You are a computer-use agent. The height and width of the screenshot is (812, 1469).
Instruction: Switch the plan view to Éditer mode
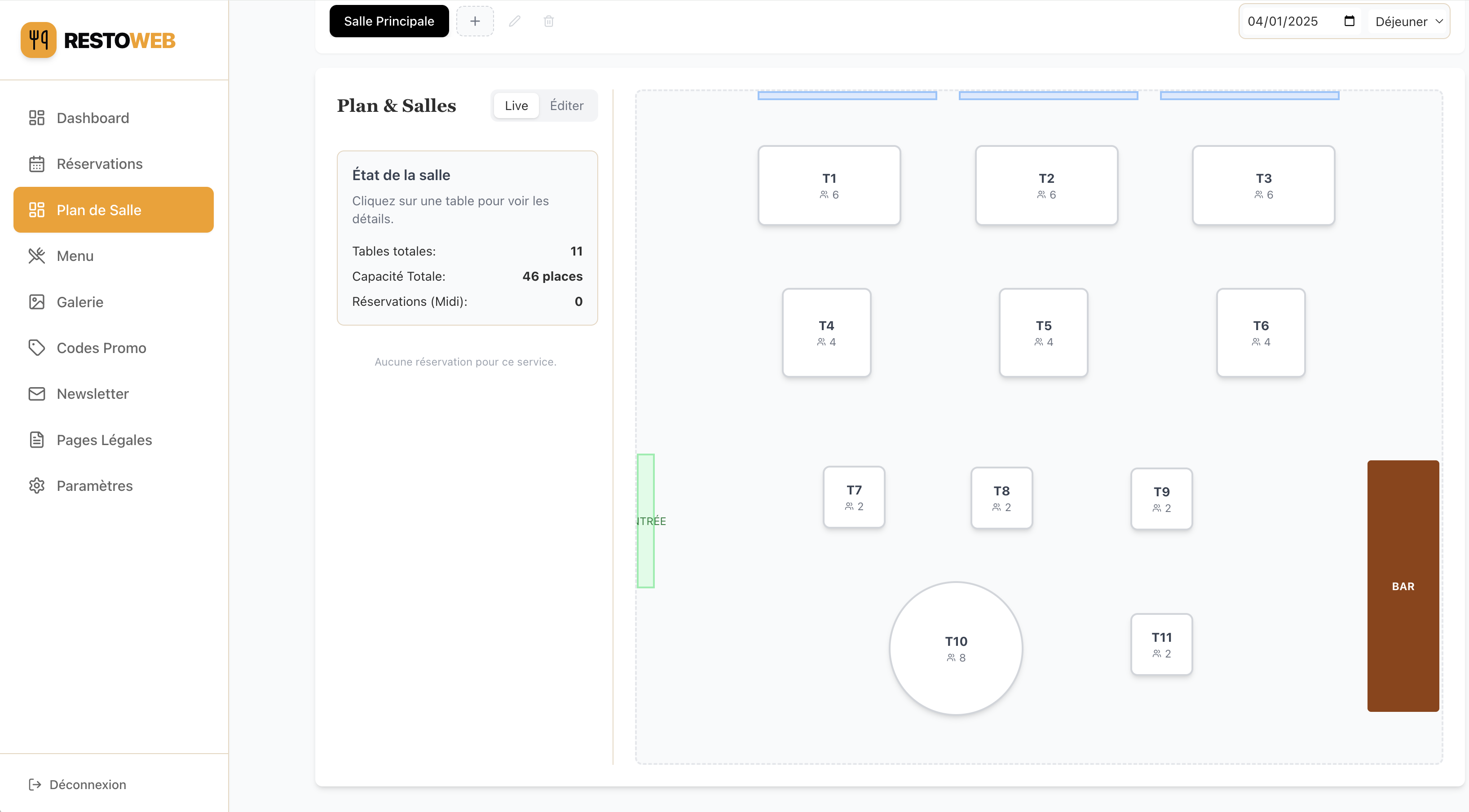click(567, 106)
